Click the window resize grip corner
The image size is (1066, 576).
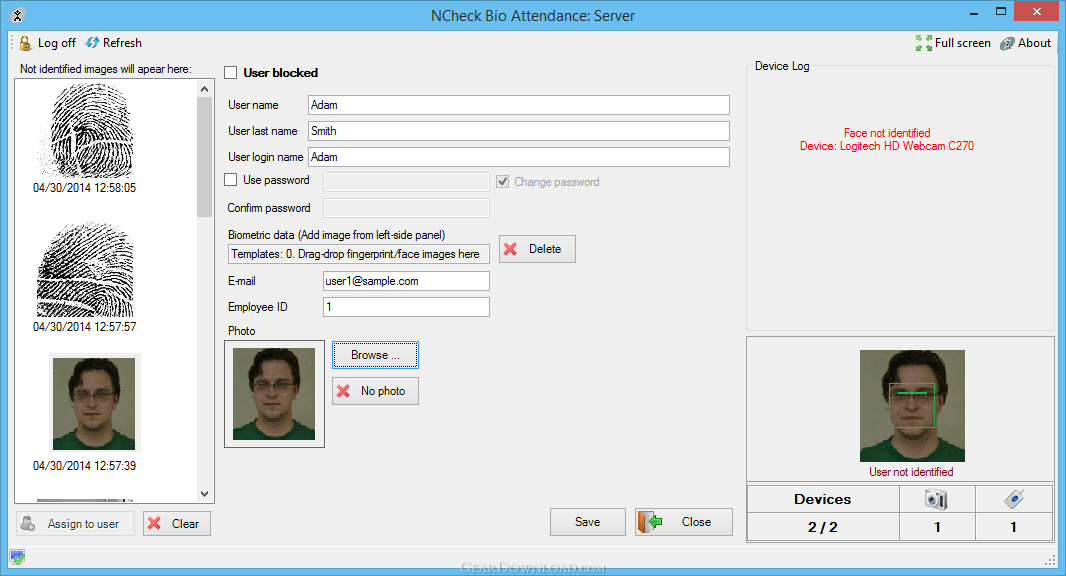click(x=1049, y=560)
